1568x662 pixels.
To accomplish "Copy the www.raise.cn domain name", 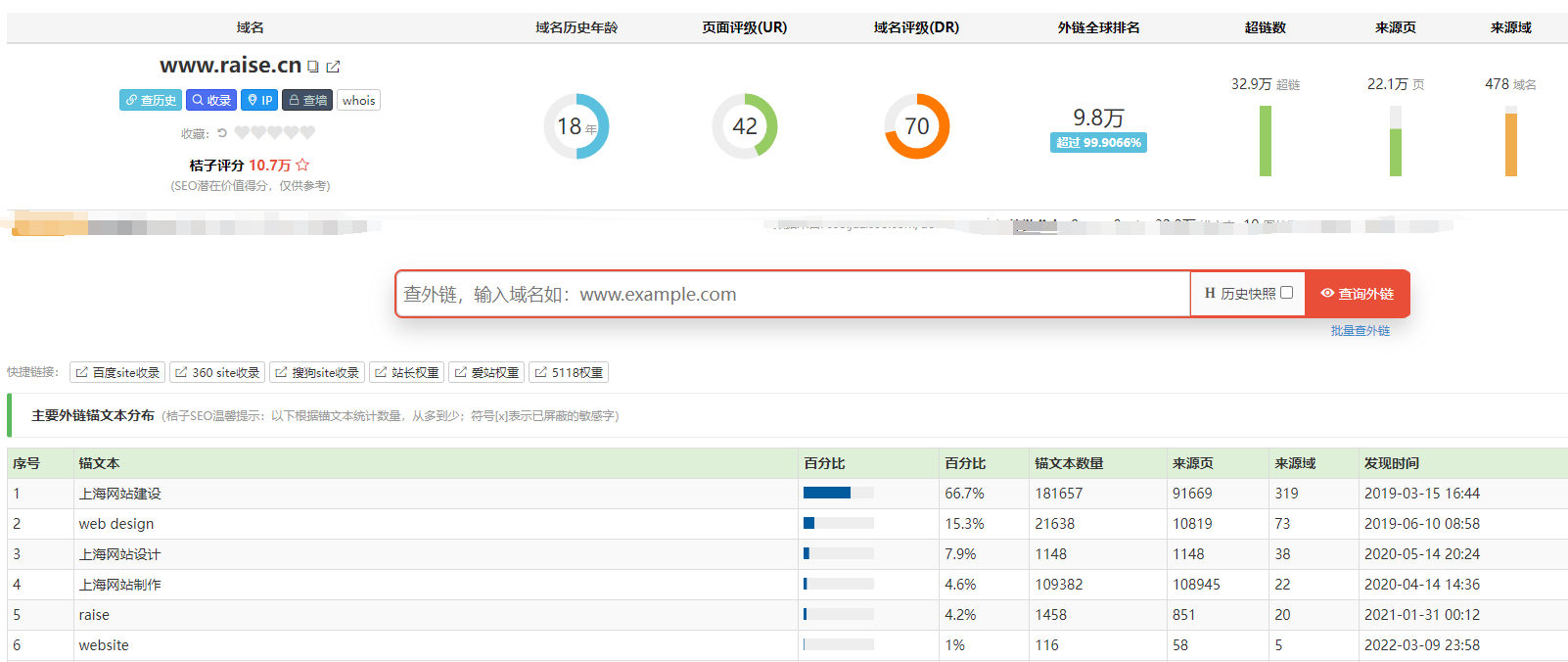I will (313, 67).
